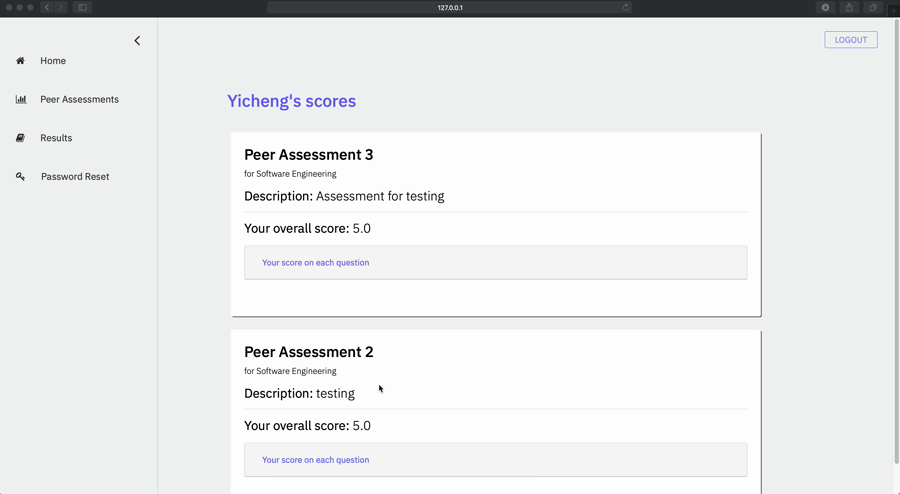The image size is (900, 494).
Task: Go to Peer Assessments page
Action: coord(79,99)
